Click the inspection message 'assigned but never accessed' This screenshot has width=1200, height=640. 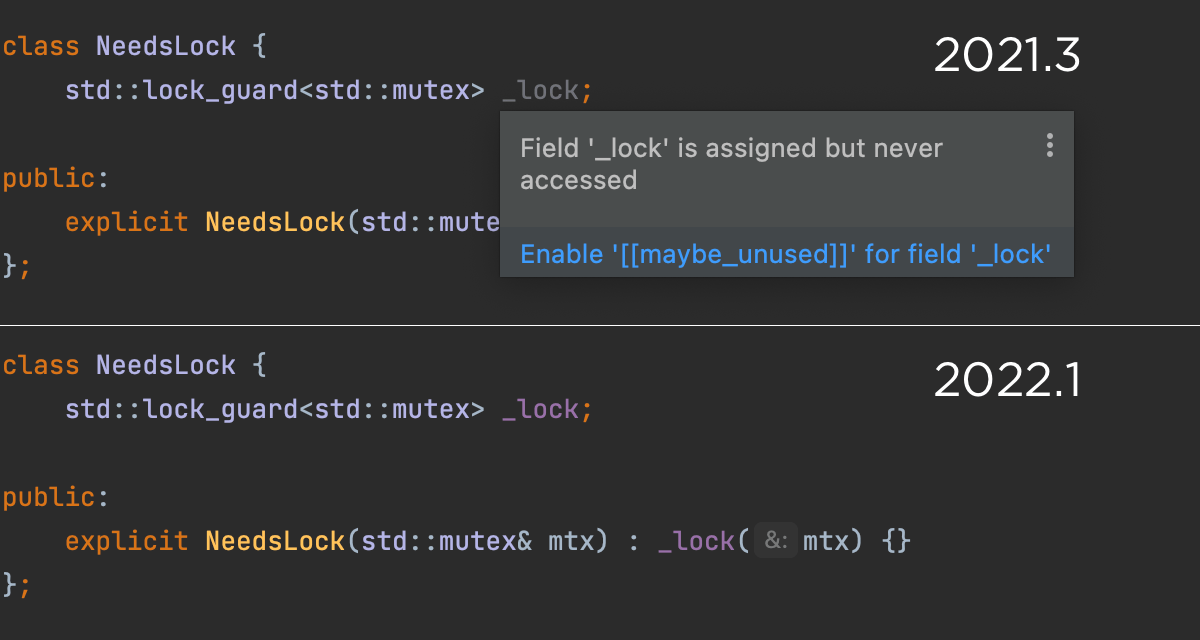731,163
